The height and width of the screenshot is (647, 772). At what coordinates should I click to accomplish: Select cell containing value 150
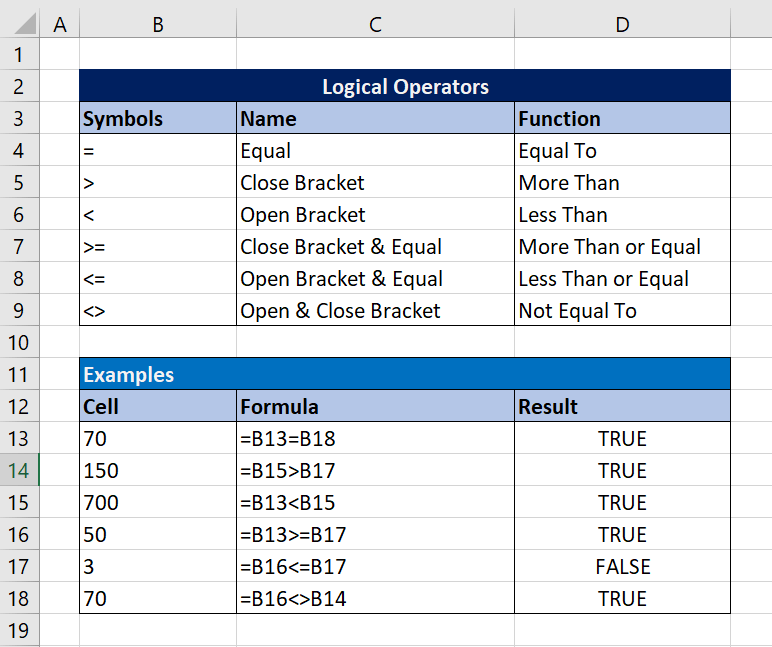point(157,471)
